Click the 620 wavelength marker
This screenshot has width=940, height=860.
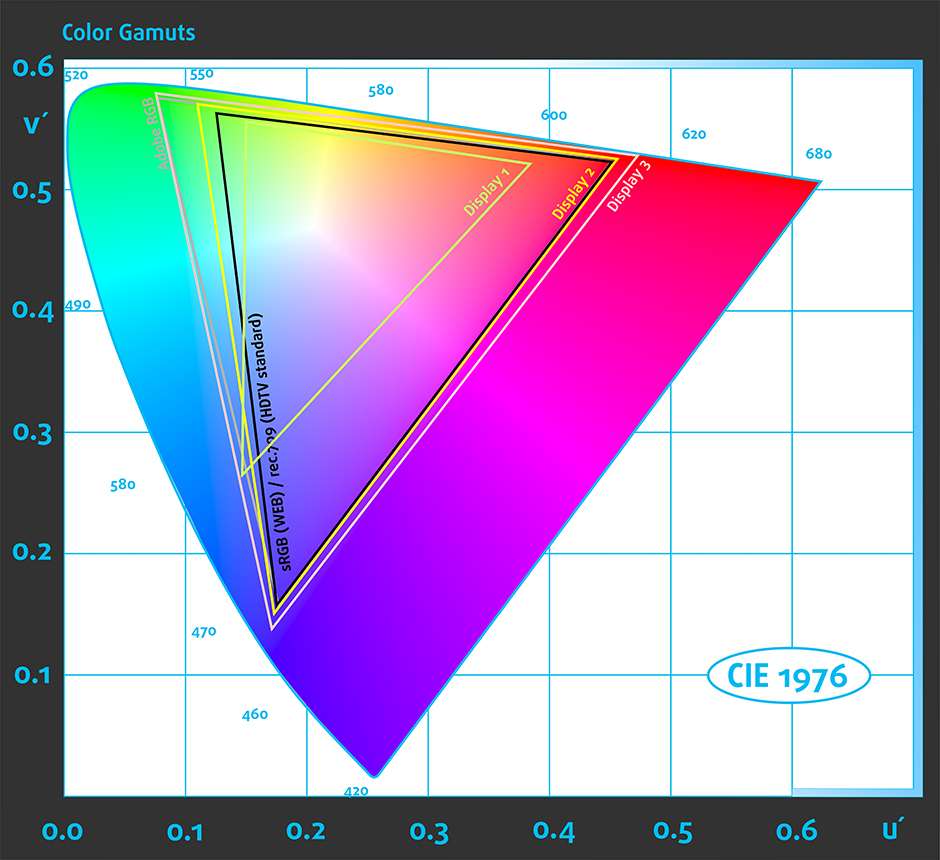pyautogui.click(x=694, y=134)
